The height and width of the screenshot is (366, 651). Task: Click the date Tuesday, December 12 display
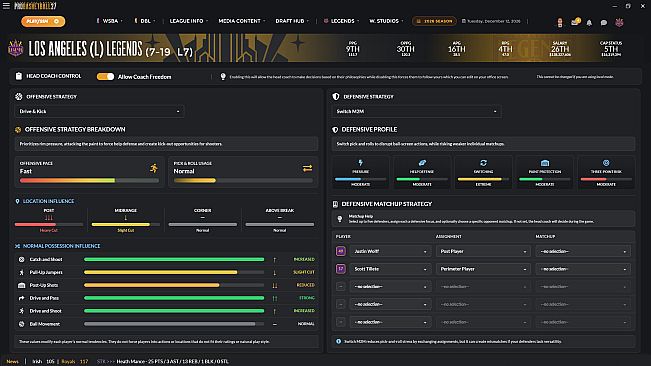[x=491, y=21]
